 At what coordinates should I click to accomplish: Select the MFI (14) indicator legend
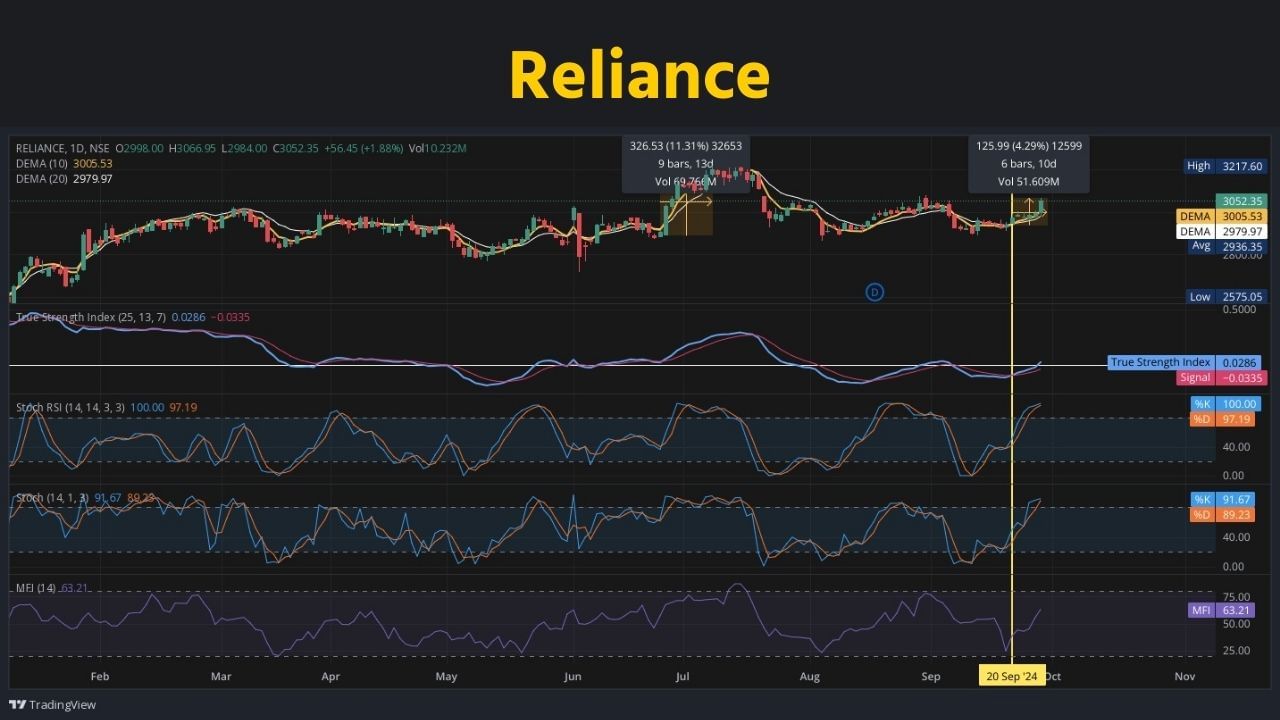(x=52, y=588)
